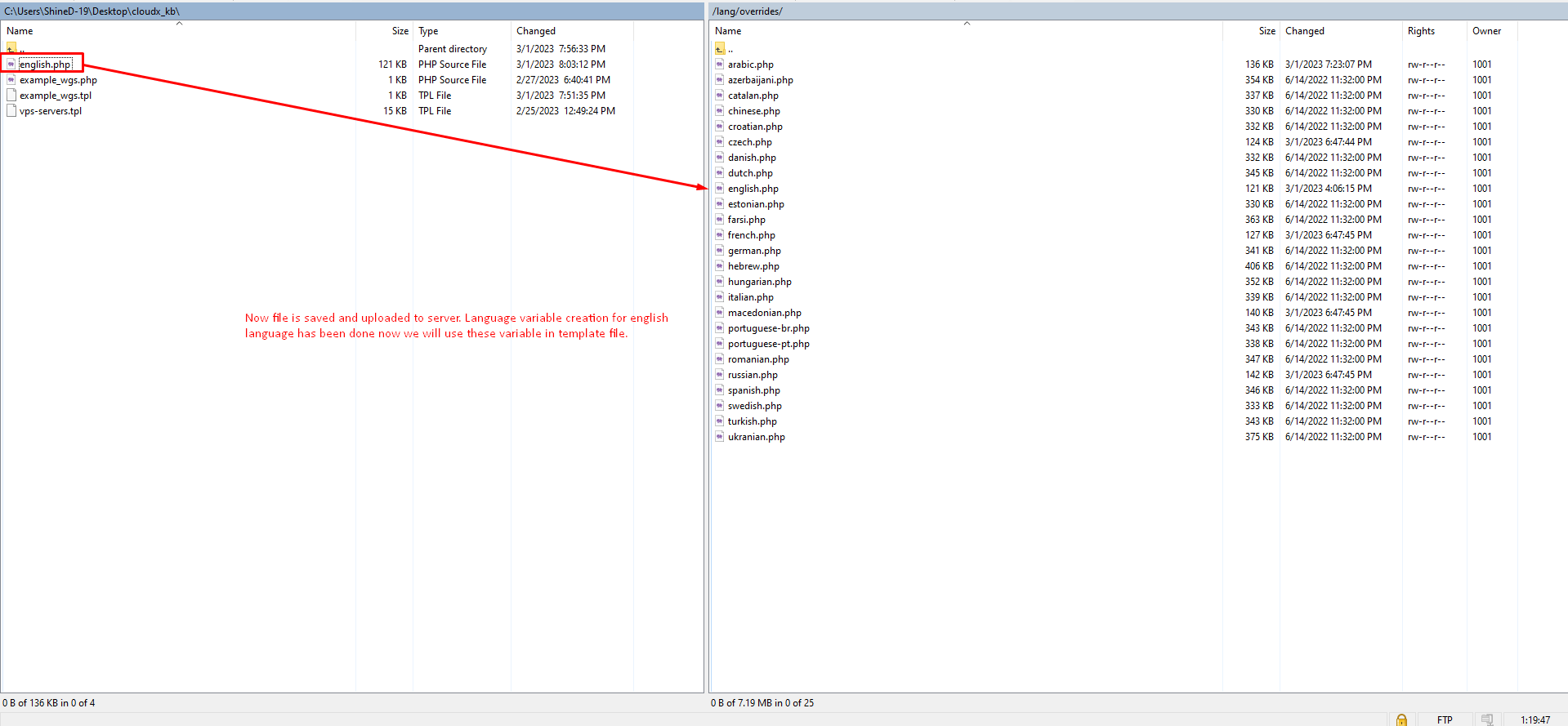Sort local files by Name column
Screen dimensions: 1568x726
coord(20,31)
